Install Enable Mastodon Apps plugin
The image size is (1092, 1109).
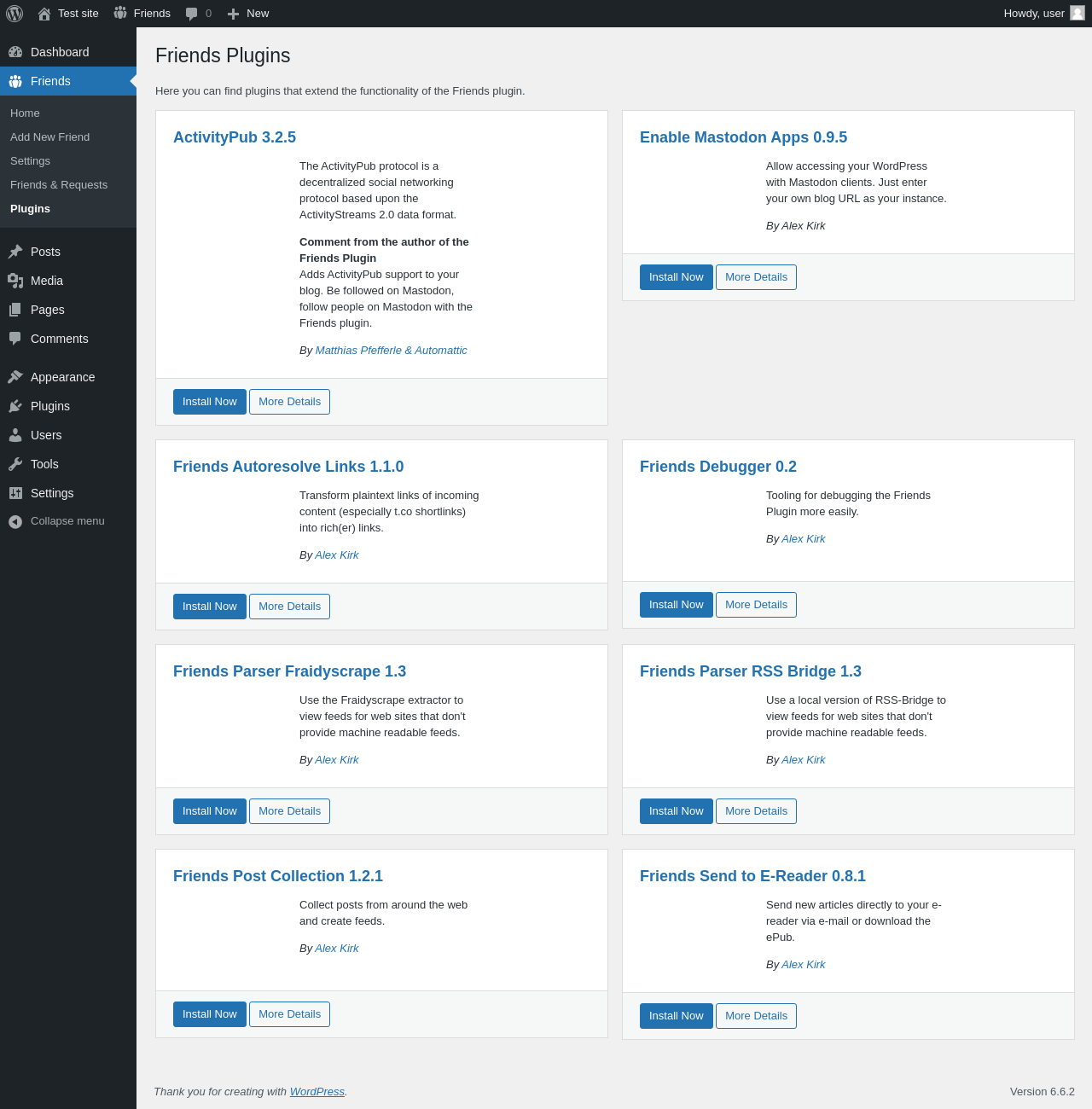(677, 277)
